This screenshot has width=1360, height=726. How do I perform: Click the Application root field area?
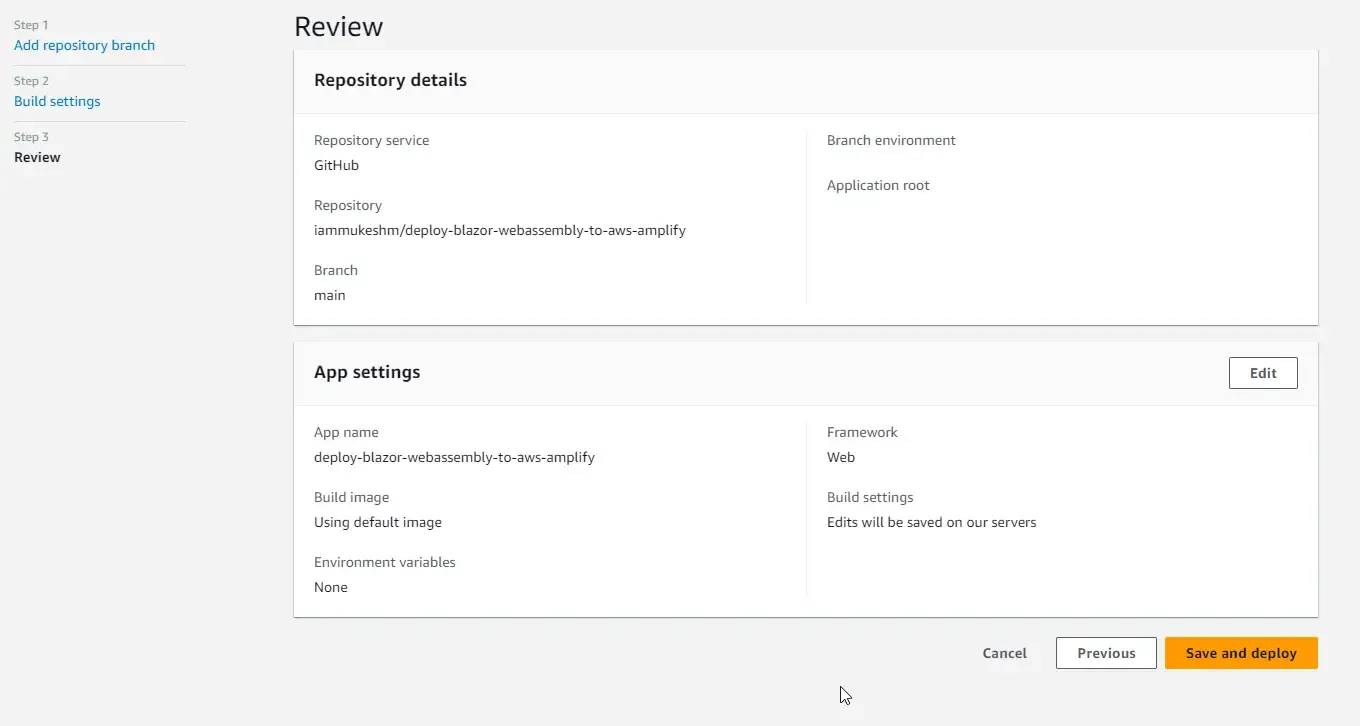(x=878, y=185)
